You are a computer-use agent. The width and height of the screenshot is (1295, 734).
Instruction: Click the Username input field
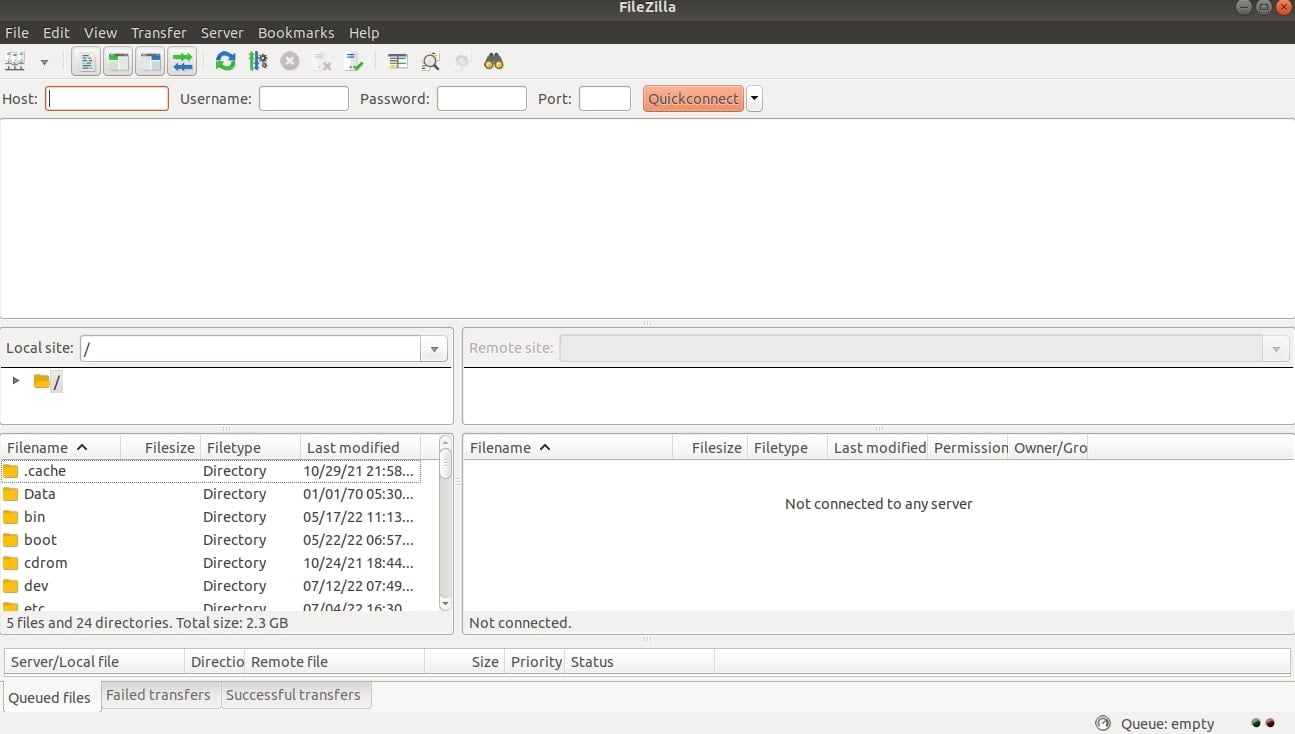tap(304, 98)
